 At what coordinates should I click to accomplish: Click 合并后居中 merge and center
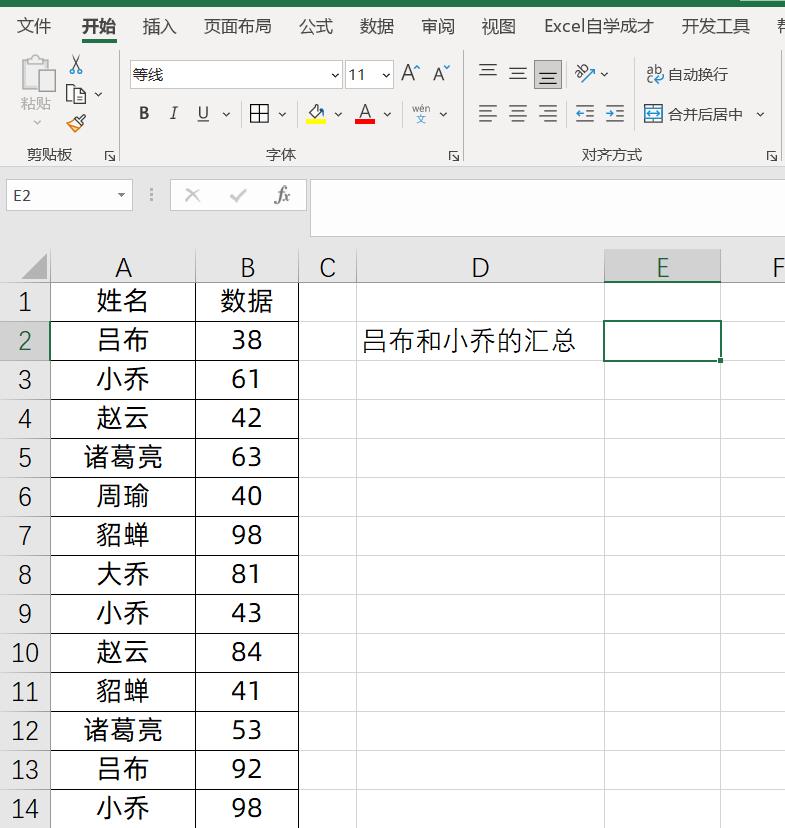pyautogui.click(x=693, y=114)
